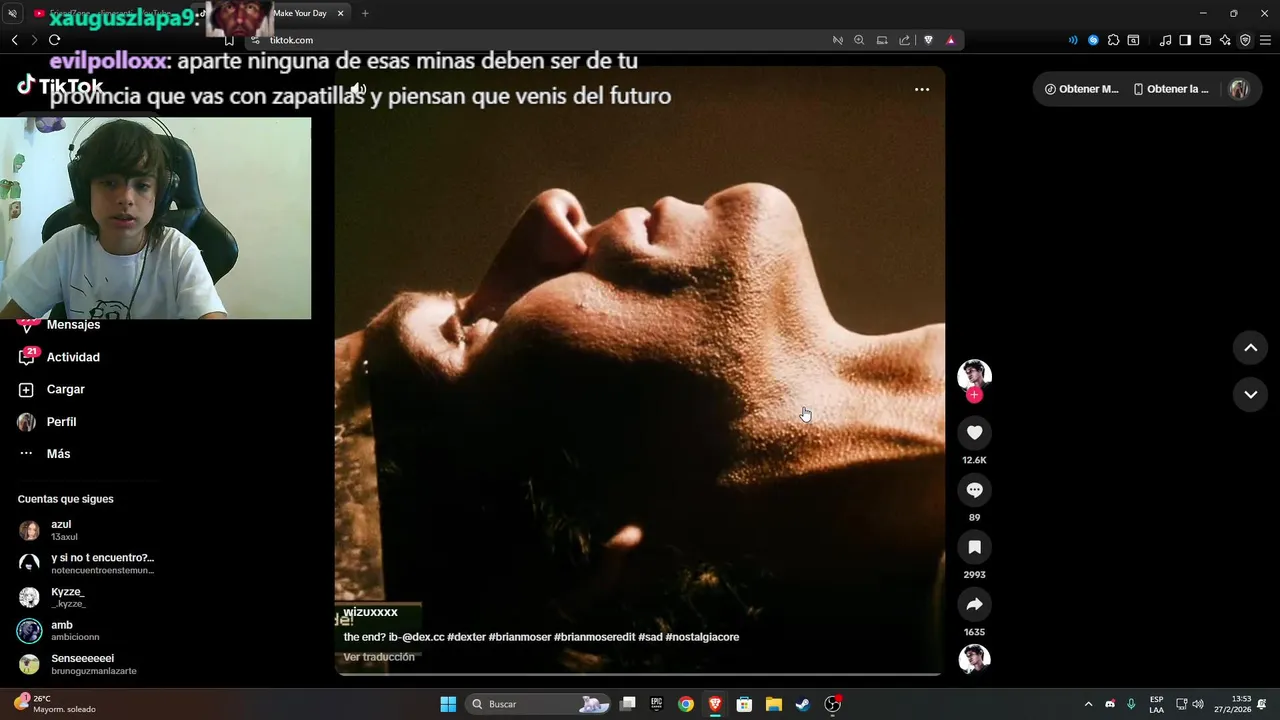
Task: Go to Perfil in sidebar
Action: (x=60, y=422)
